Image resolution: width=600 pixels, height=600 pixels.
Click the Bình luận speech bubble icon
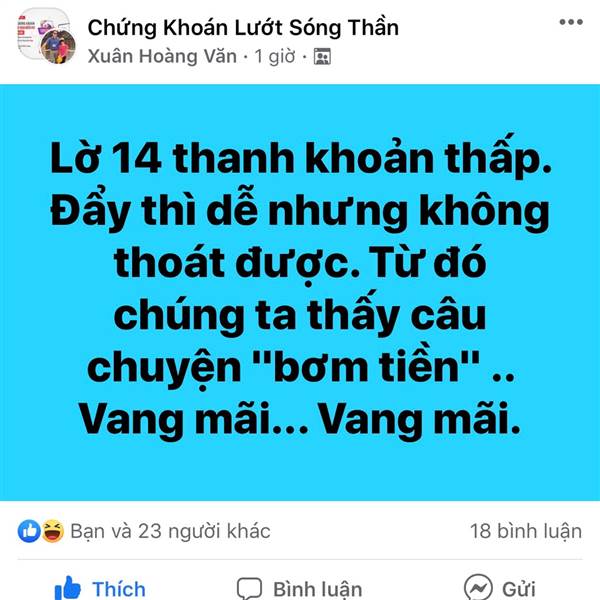[x=249, y=589]
